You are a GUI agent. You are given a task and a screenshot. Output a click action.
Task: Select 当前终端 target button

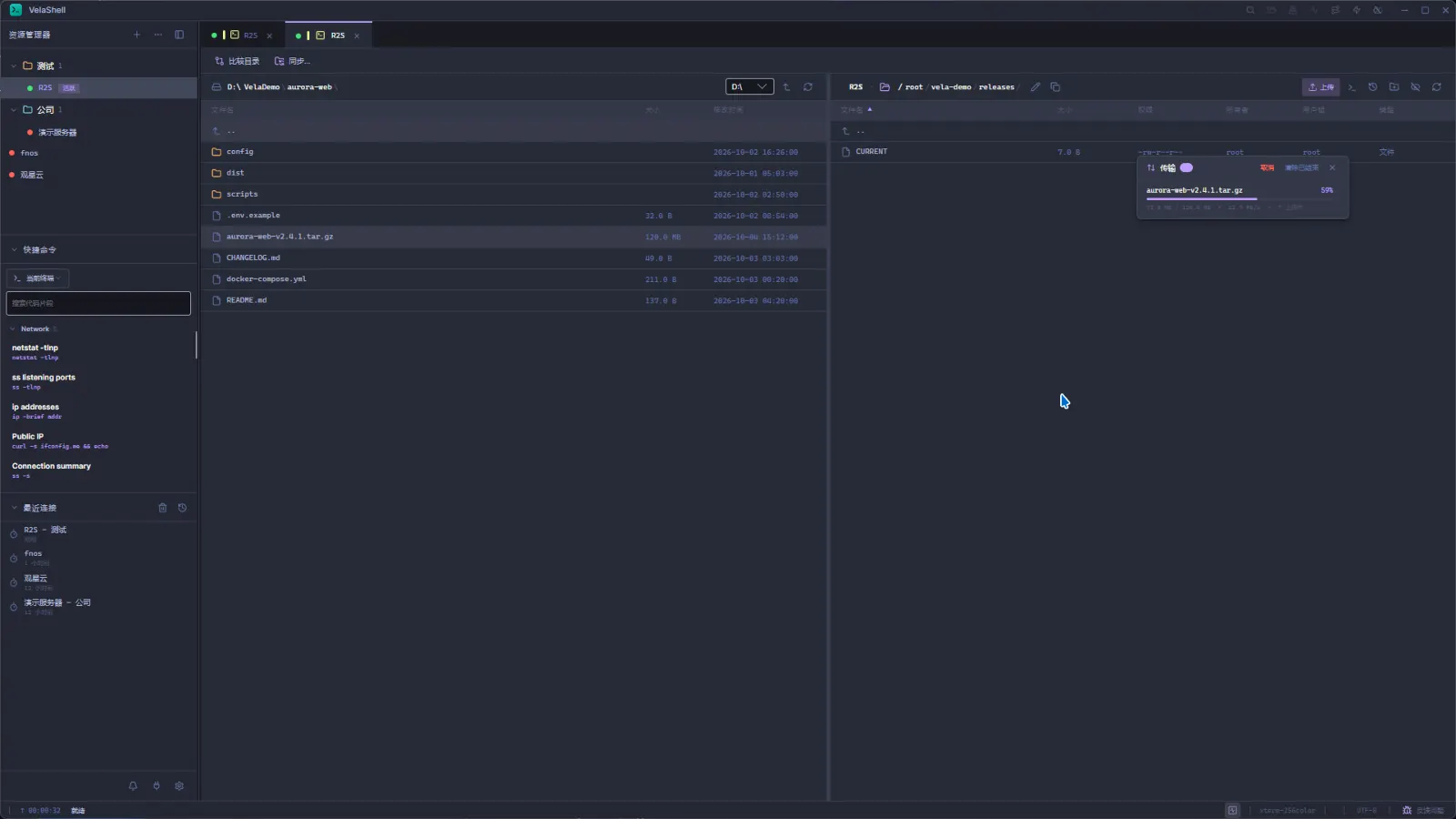[37, 278]
